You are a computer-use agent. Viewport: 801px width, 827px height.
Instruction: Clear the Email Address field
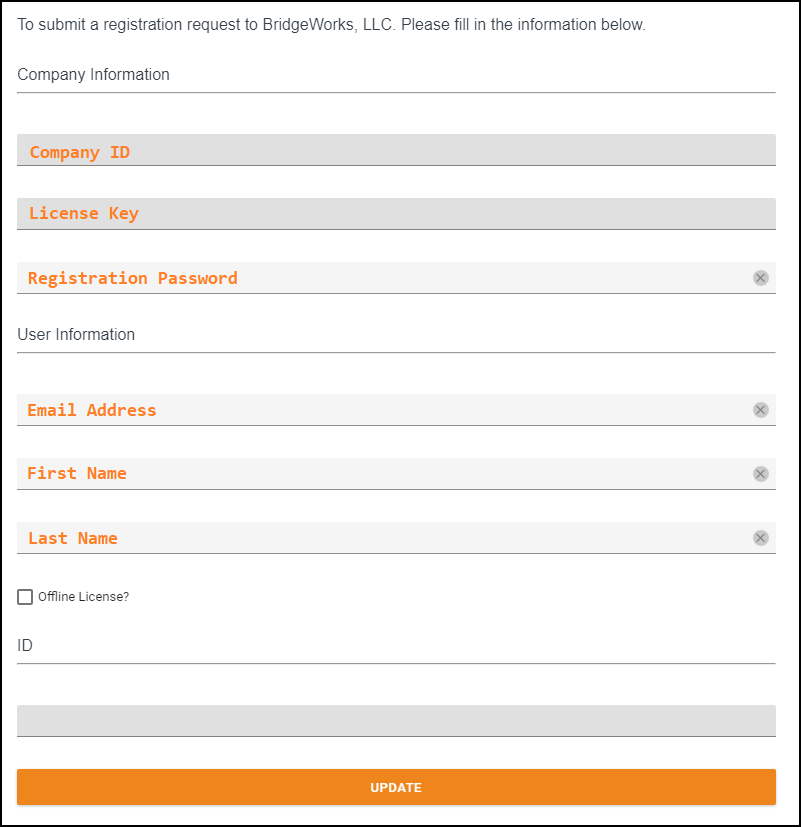click(x=760, y=410)
